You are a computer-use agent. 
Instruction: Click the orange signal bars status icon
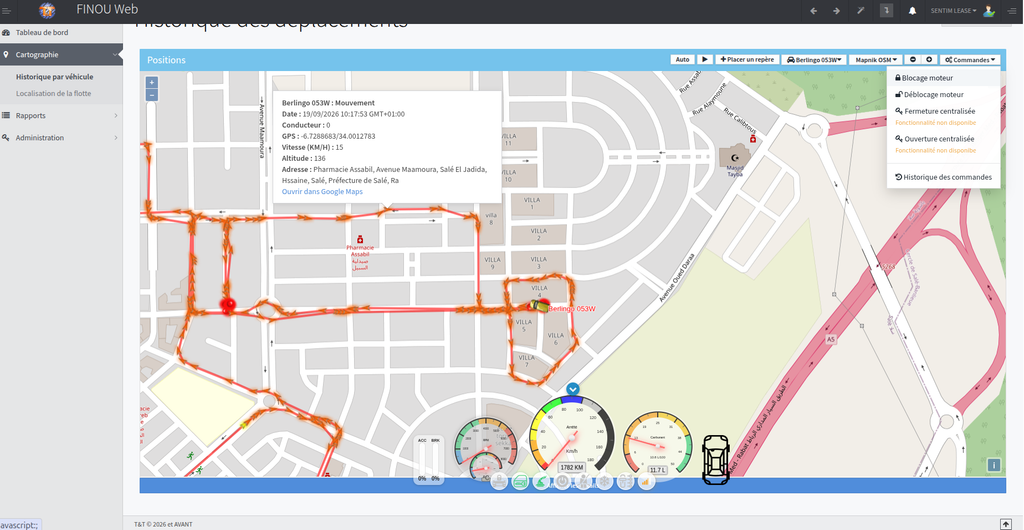click(x=646, y=482)
